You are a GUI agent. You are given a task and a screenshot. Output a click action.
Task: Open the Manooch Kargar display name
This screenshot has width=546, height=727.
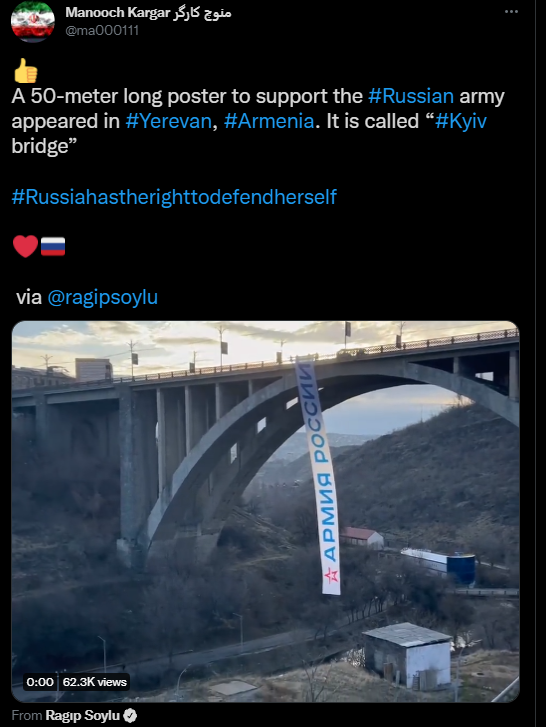click(148, 13)
